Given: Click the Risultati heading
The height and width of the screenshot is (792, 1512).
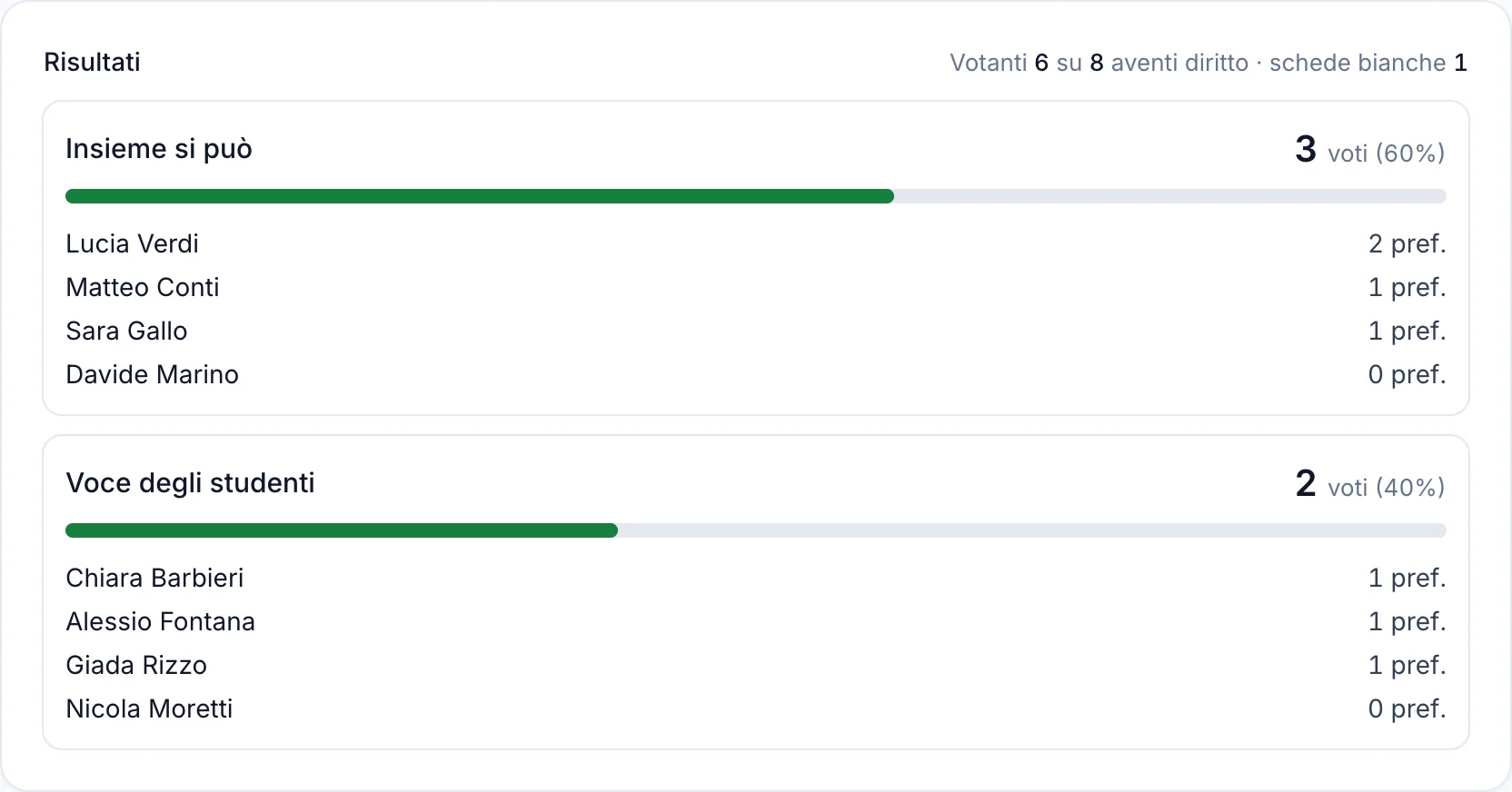Looking at the screenshot, I should 92,62.
